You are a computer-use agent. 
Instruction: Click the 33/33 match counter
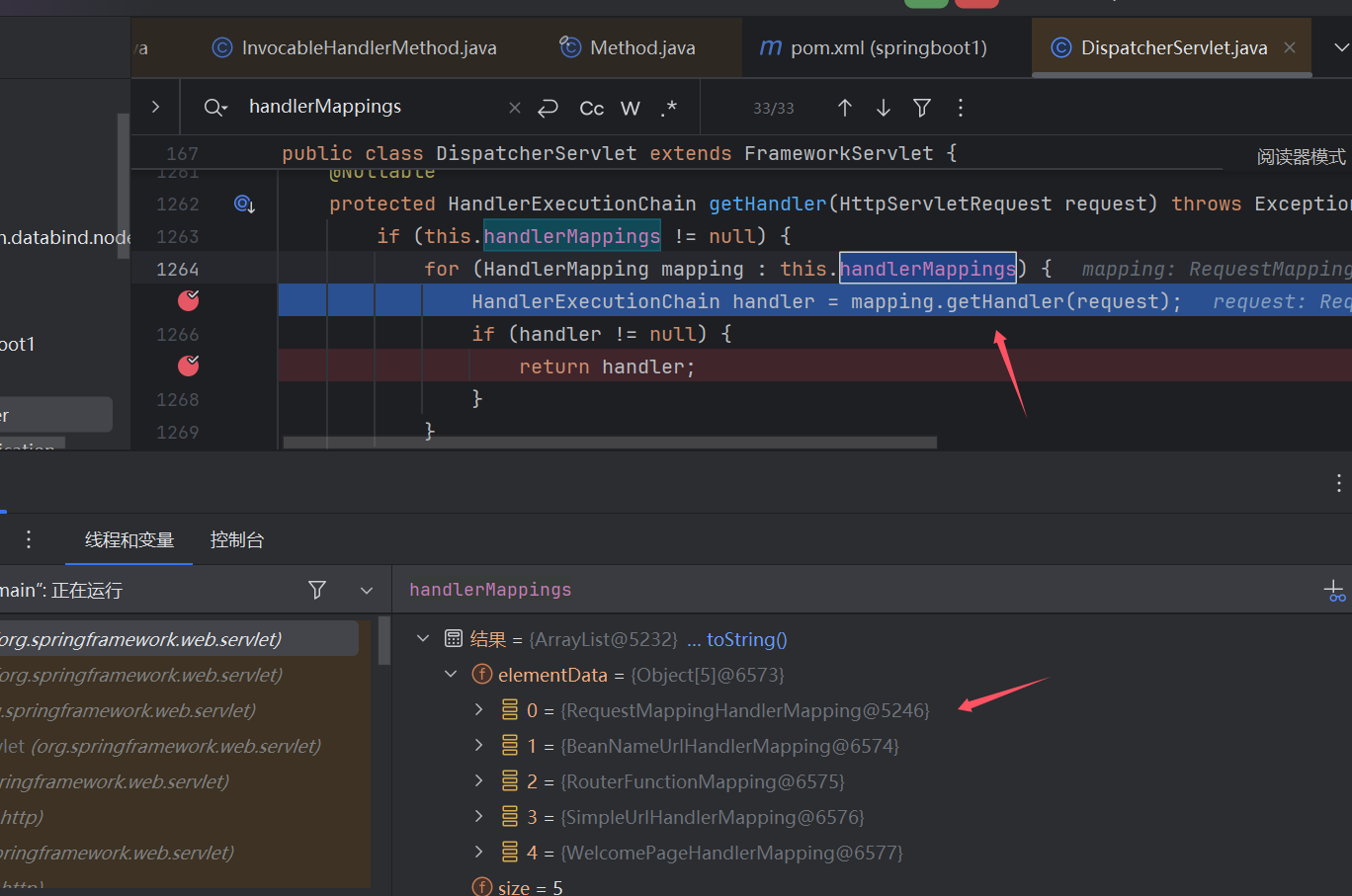click(x=774, y=109)
